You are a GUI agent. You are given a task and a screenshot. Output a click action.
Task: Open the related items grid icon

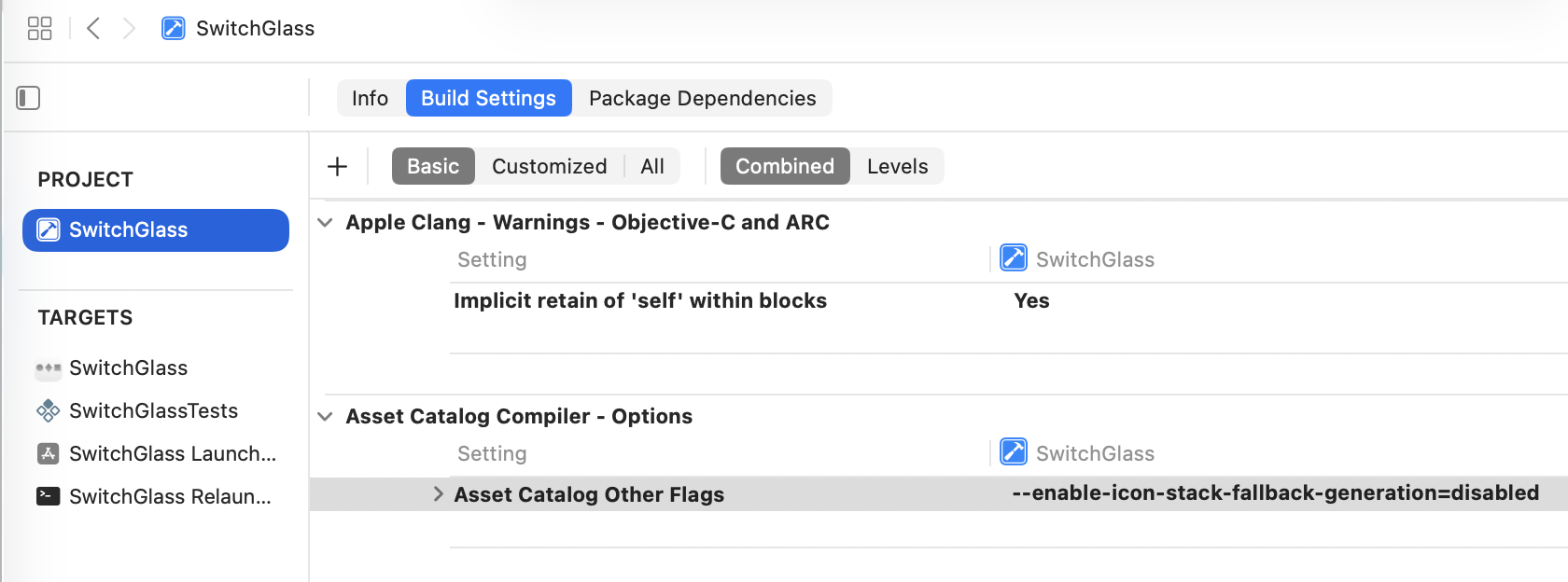[39, 28]
